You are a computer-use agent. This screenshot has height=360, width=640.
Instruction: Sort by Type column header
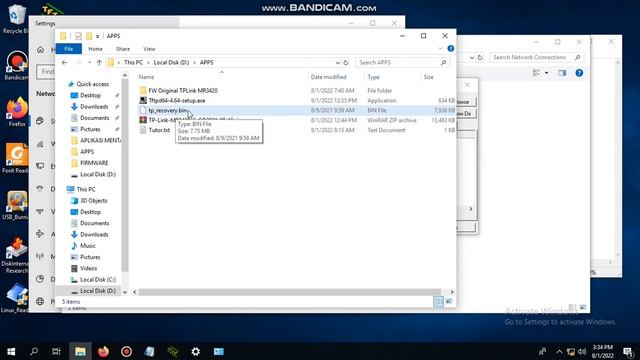click(x=373, y=77)
